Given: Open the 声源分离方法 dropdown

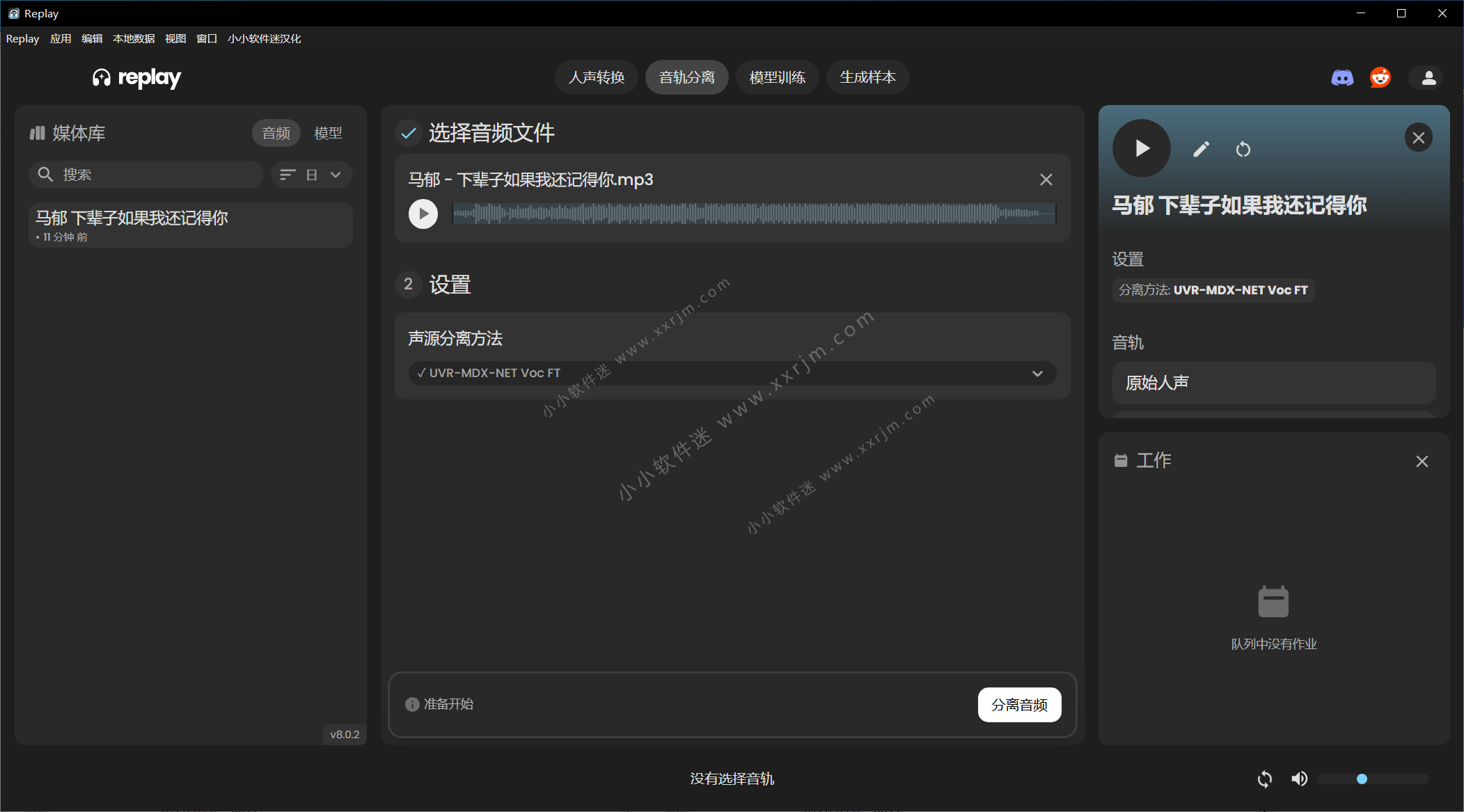Looking at the screenshot, I should (732, 373).
